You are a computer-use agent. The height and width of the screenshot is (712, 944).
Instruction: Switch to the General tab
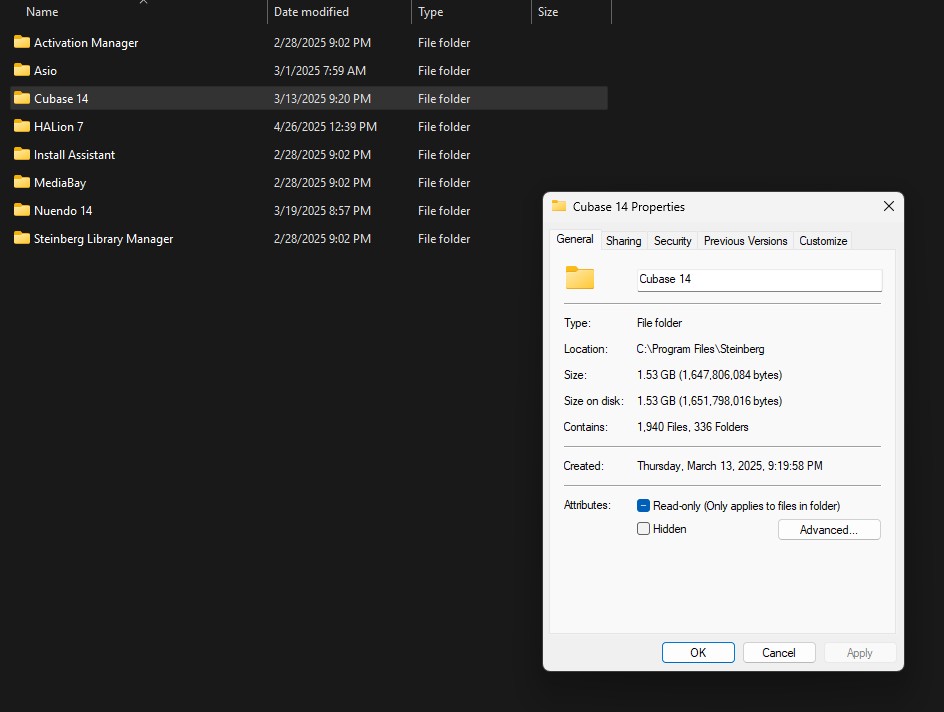point(574,239)
